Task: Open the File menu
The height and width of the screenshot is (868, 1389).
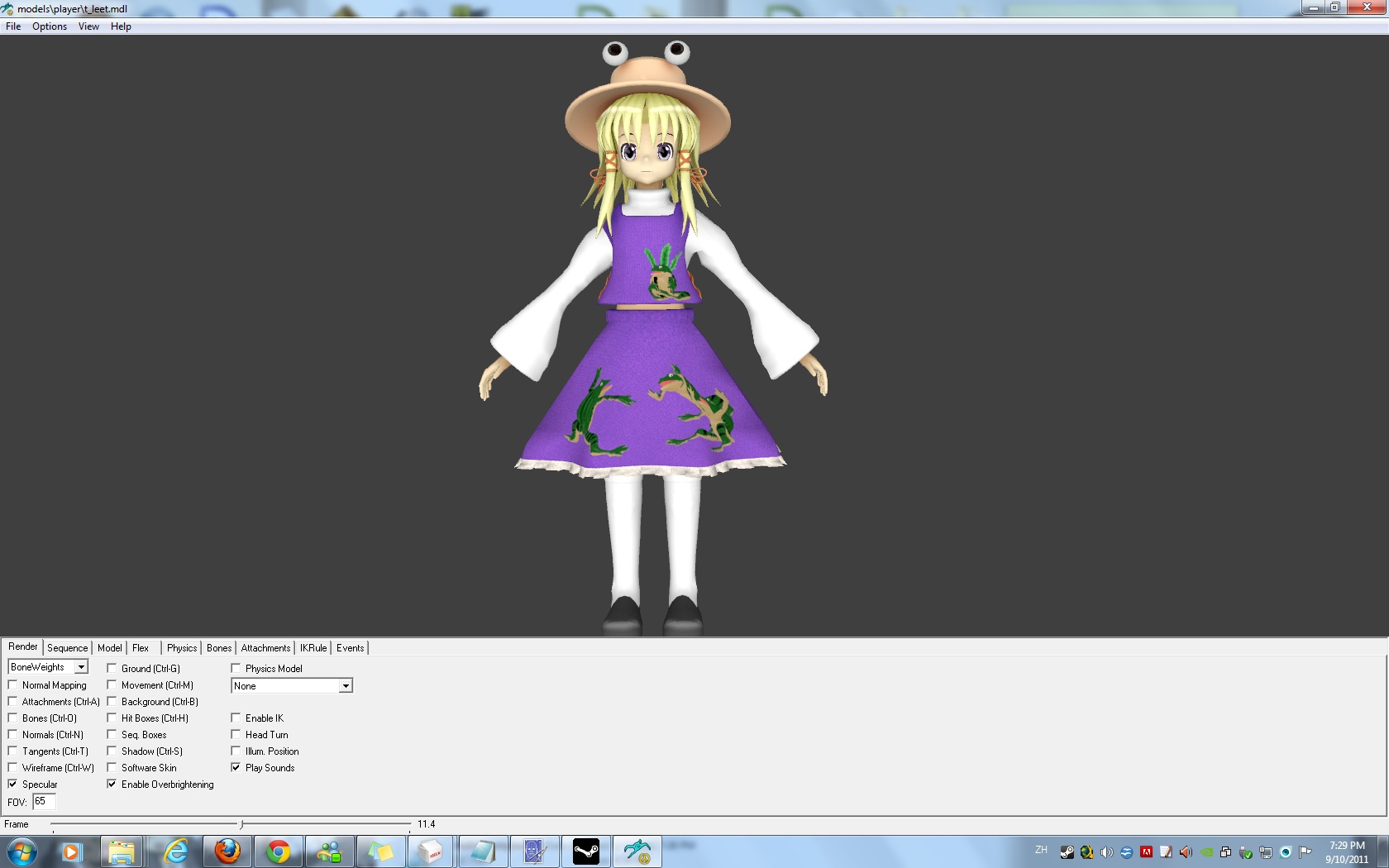Action: point(13,26)
